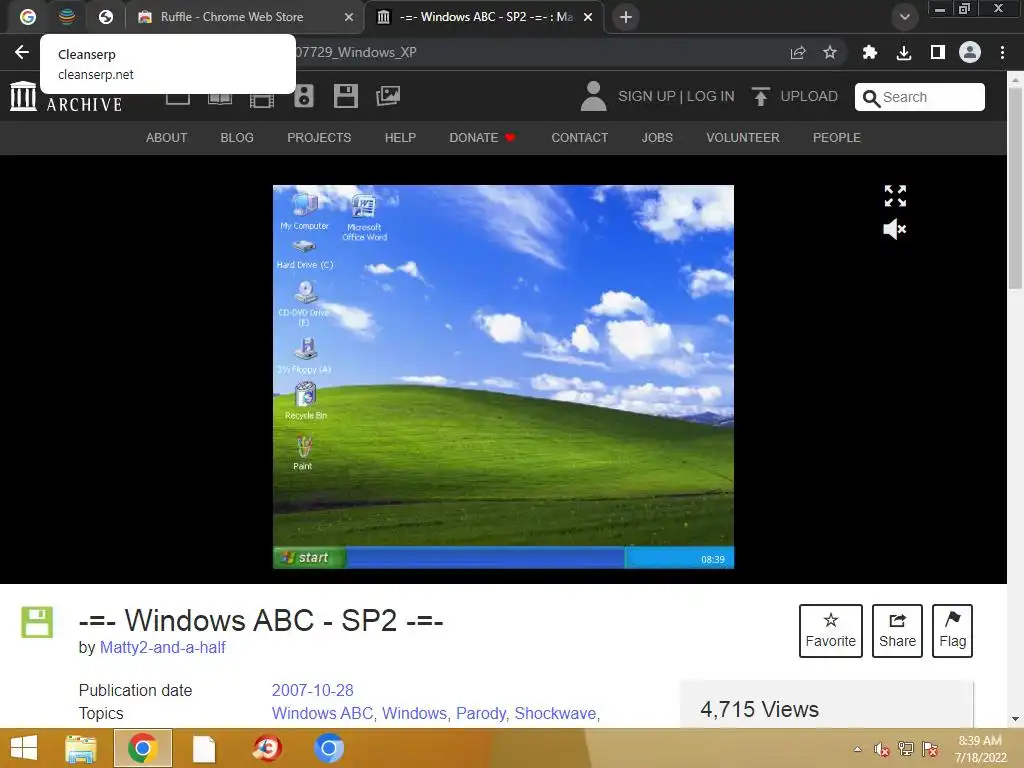Click the Recycle Bin icon in emulator
Screen dimensions: 1024x768
[x=306, y=401]
